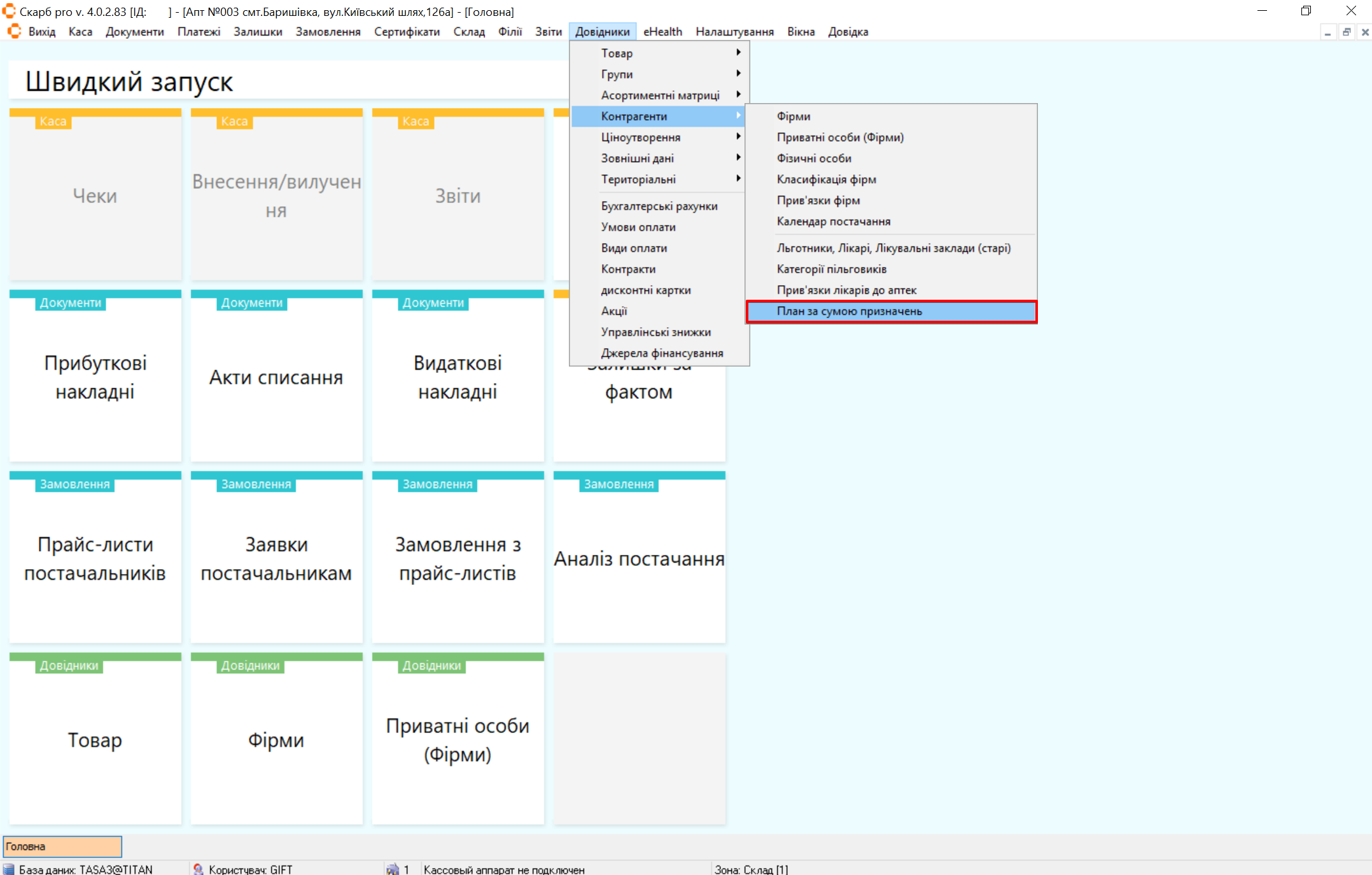This screenshot has height=875, width=1372.
Task: Open Фізичні особи from Контрагенти submenu
Action: (x=814, y=158)
